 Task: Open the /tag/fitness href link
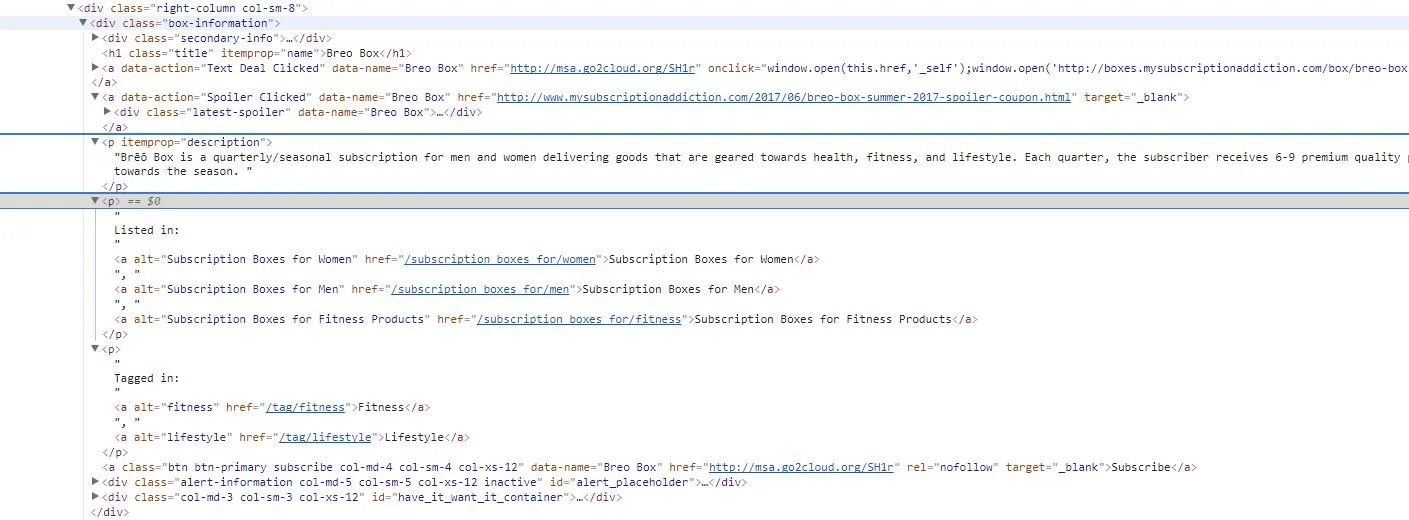306,408
